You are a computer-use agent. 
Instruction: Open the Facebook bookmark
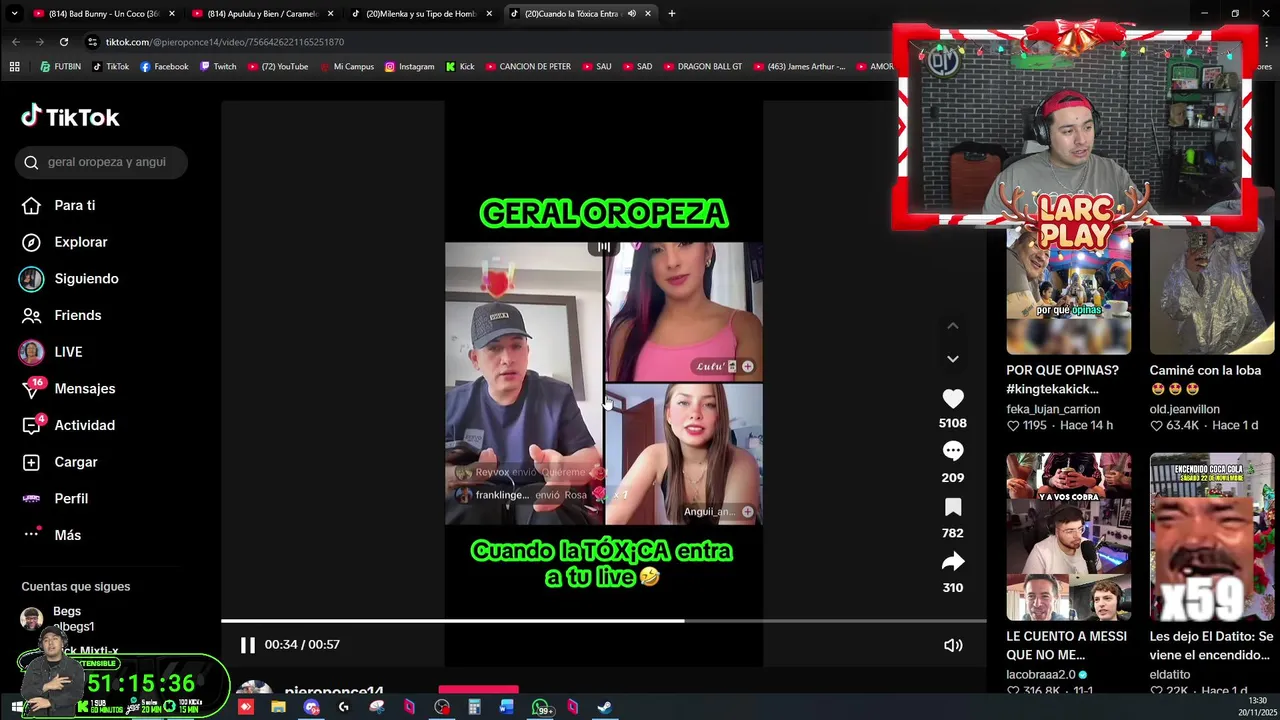click(x=164, y=67)
